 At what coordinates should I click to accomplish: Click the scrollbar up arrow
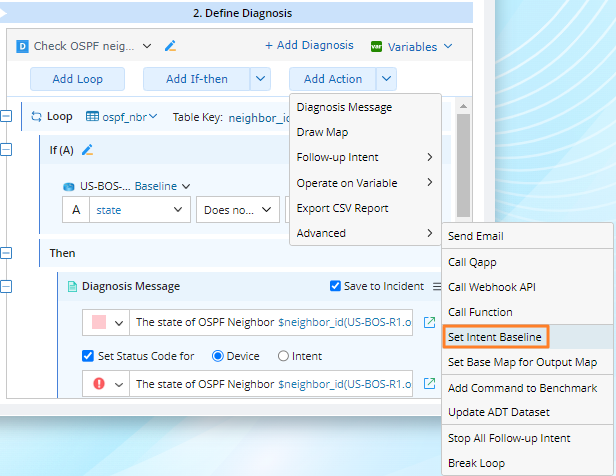(464, 106)
